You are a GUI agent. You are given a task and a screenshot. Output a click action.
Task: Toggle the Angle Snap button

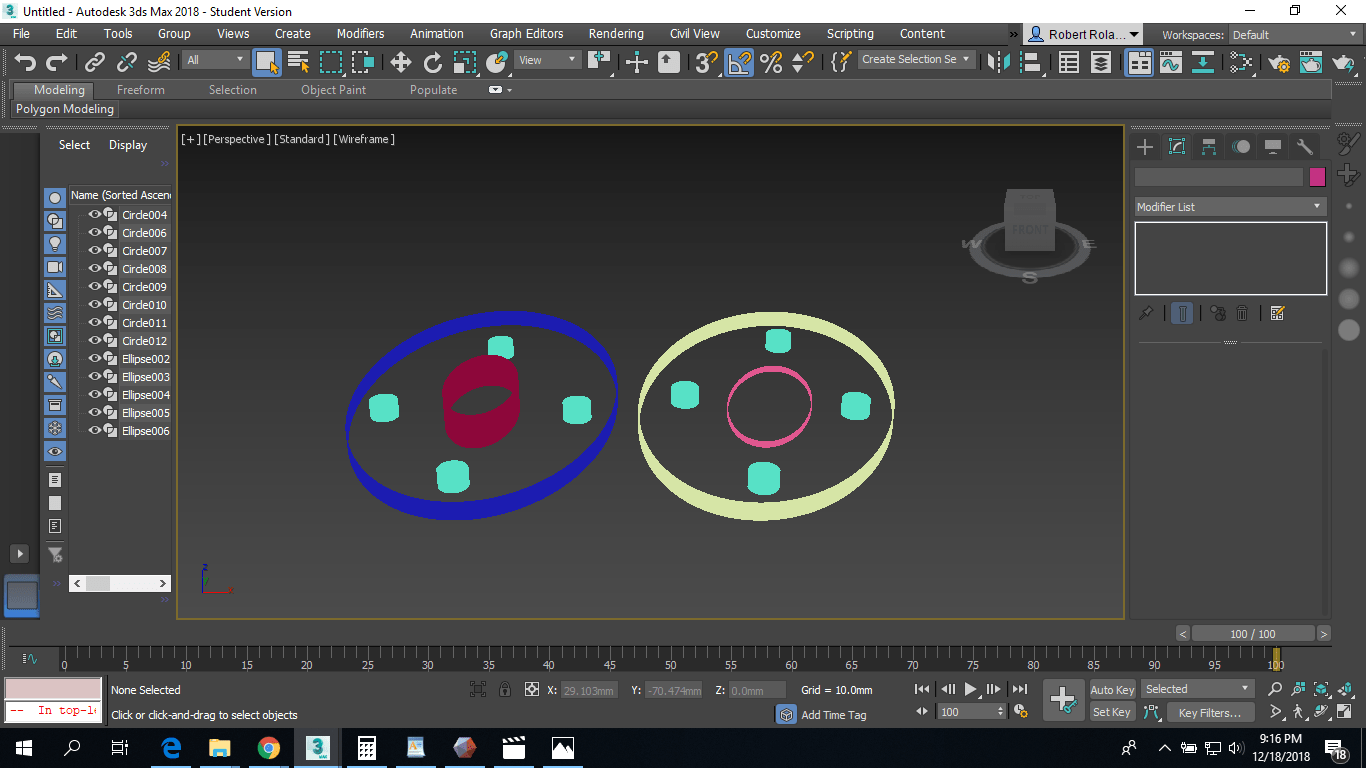coord(739,63)
